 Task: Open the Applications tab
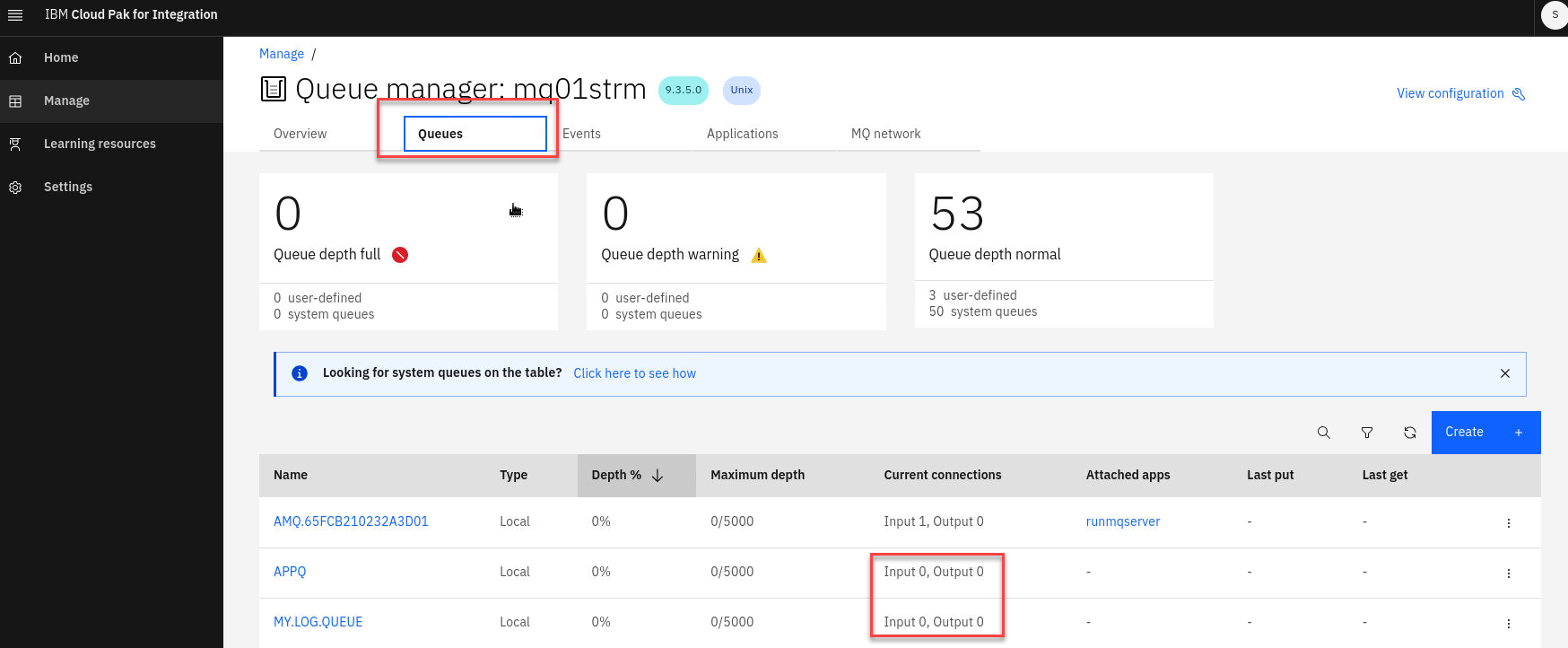click(742, 134)
